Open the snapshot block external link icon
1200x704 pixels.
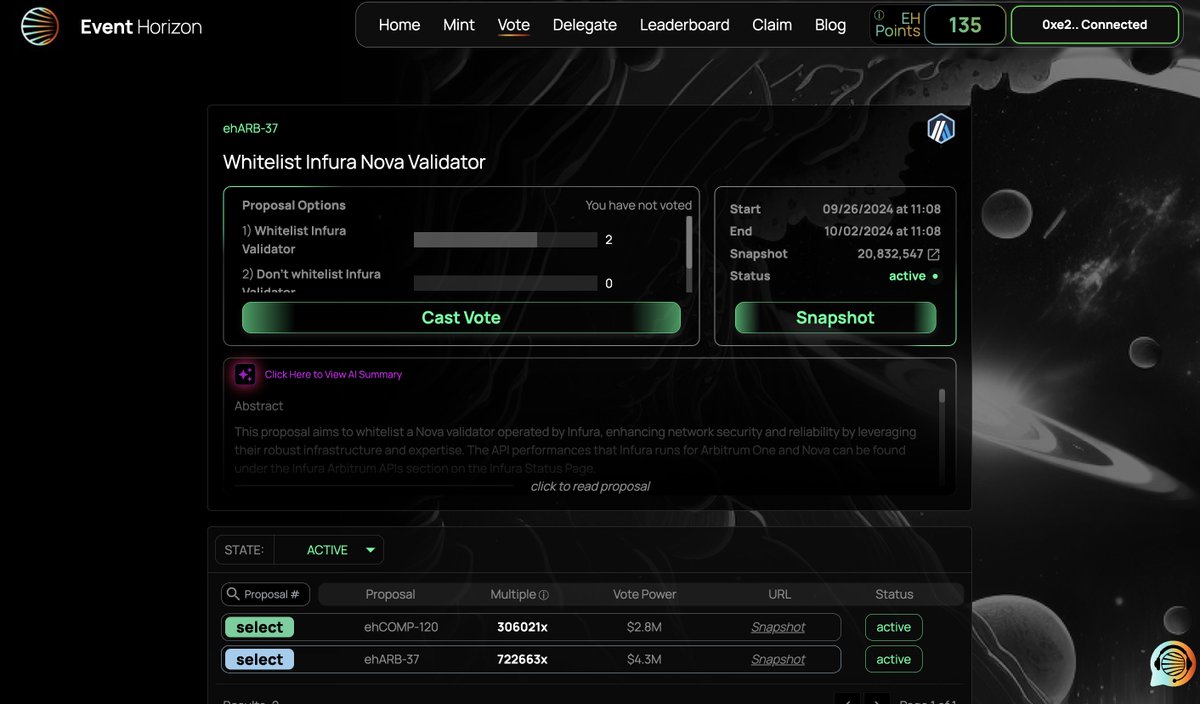point(934,254)
